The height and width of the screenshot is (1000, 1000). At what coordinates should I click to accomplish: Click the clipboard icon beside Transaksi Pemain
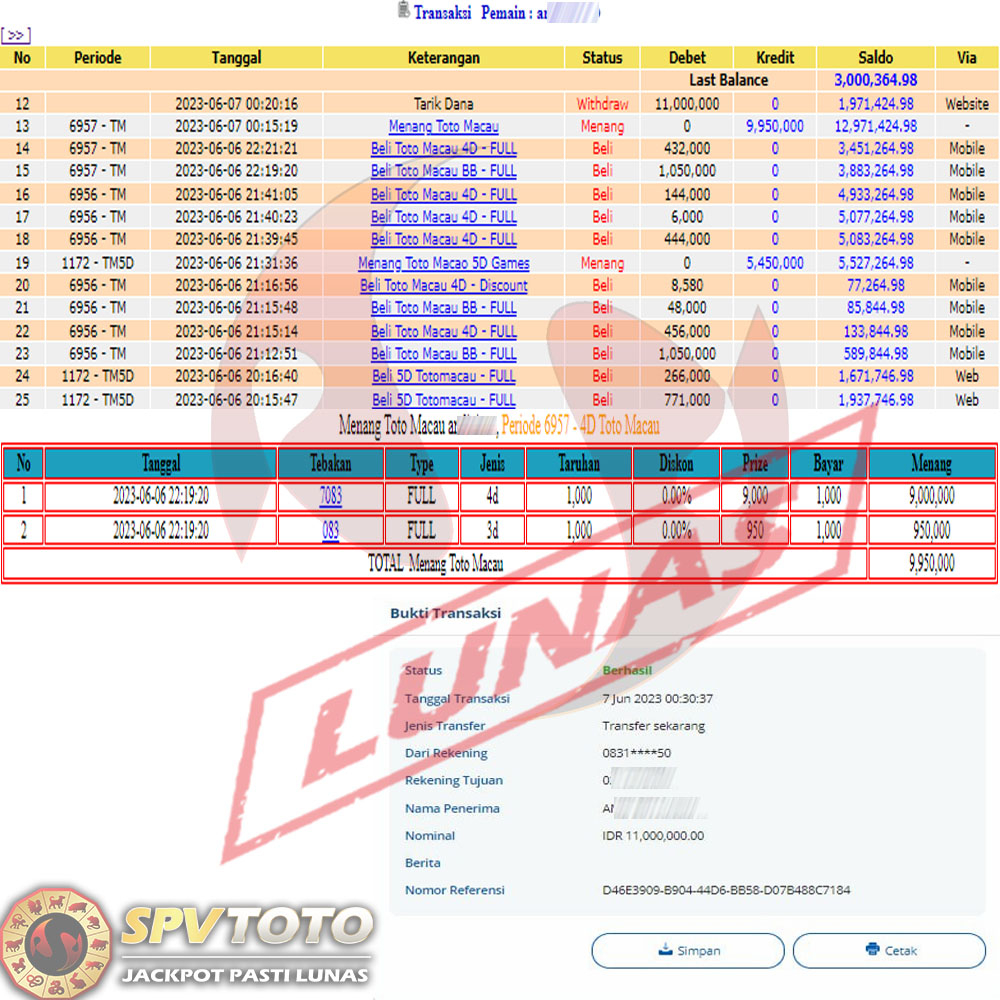tap(403, 11)
